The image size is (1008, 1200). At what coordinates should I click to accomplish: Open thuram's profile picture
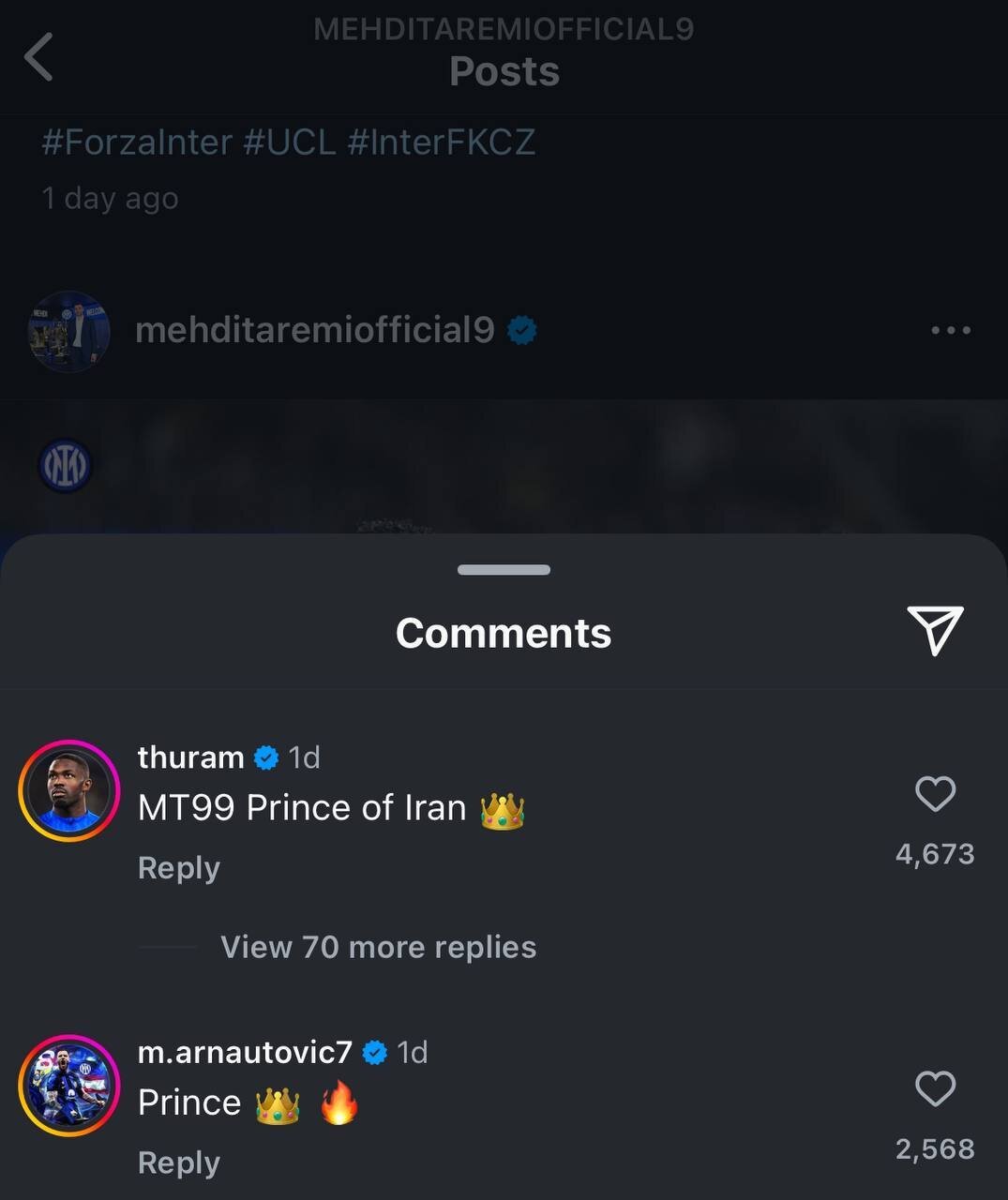[x=69, y=790]
